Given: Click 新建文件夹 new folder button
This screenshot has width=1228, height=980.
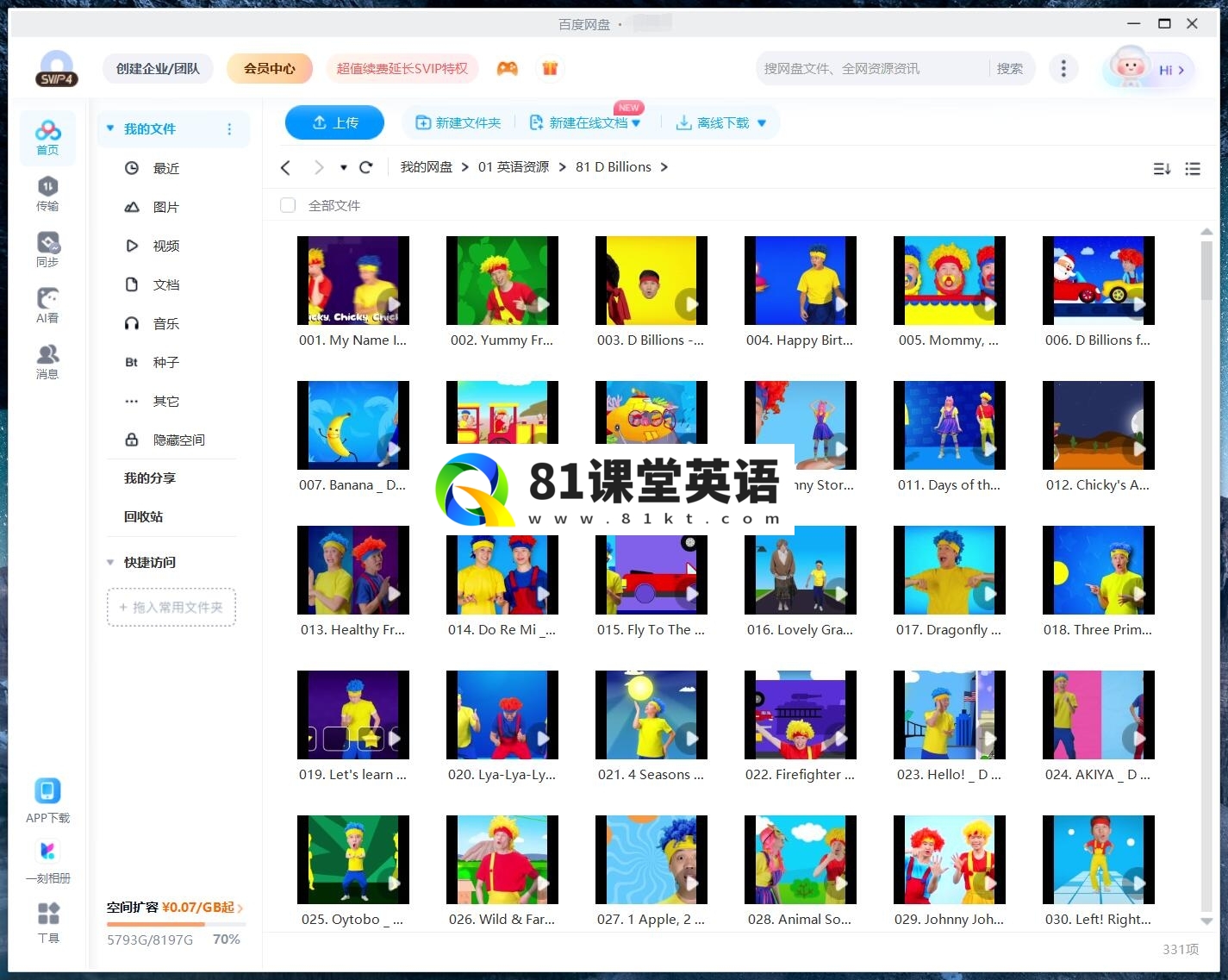Looking at the screenshot, I should [458, 122].
